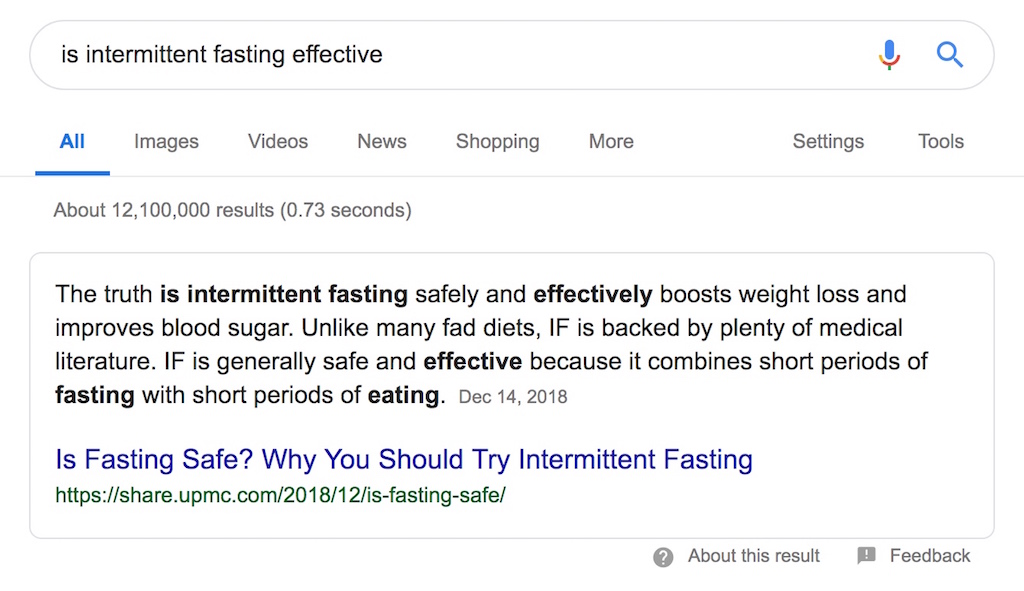Submit query using the blue magnifier icon
The height and width of the screenshot is (591, 1024).
pos(950,54)
